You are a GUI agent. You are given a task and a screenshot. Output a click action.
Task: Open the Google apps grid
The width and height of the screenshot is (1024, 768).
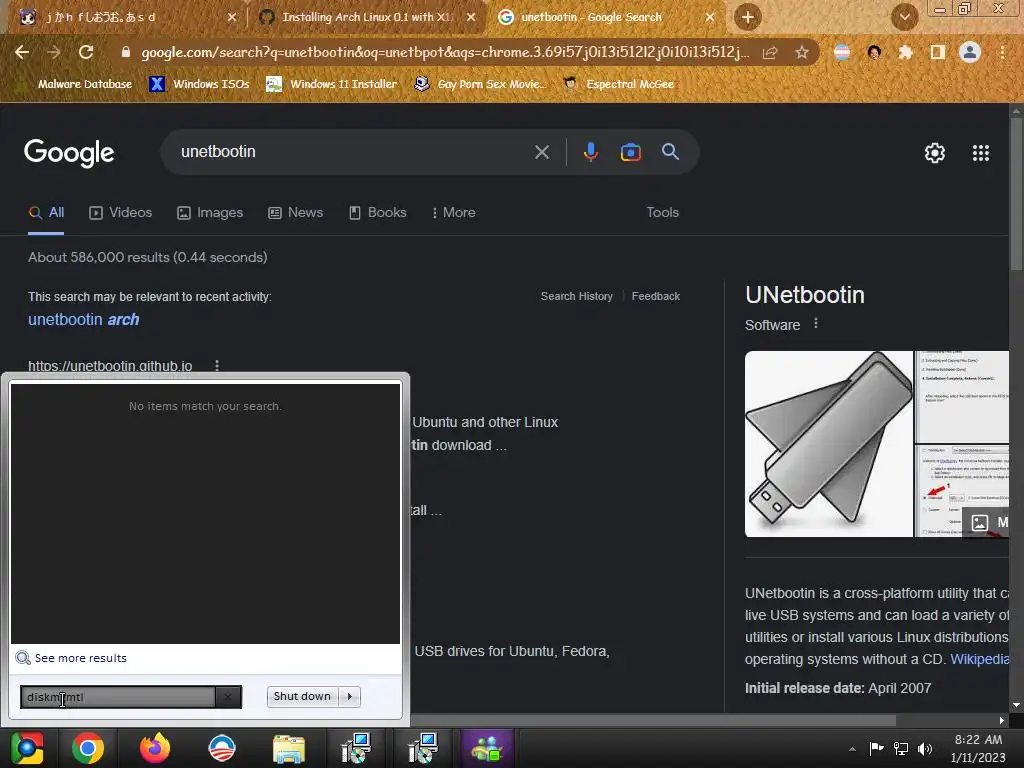tap(981, 153)
